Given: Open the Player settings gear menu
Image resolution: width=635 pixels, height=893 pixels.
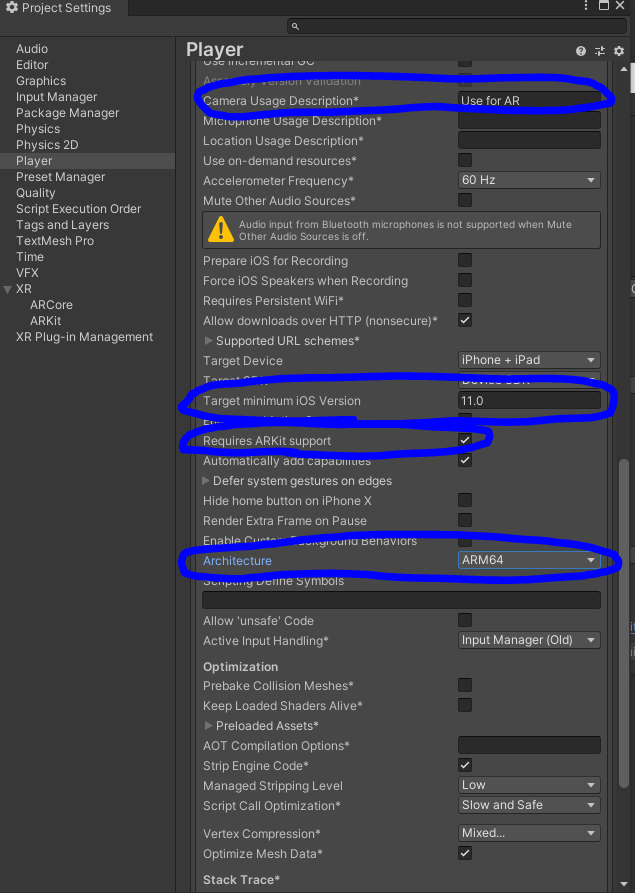Looking at the screenshot, I should (x=619, y=51).
